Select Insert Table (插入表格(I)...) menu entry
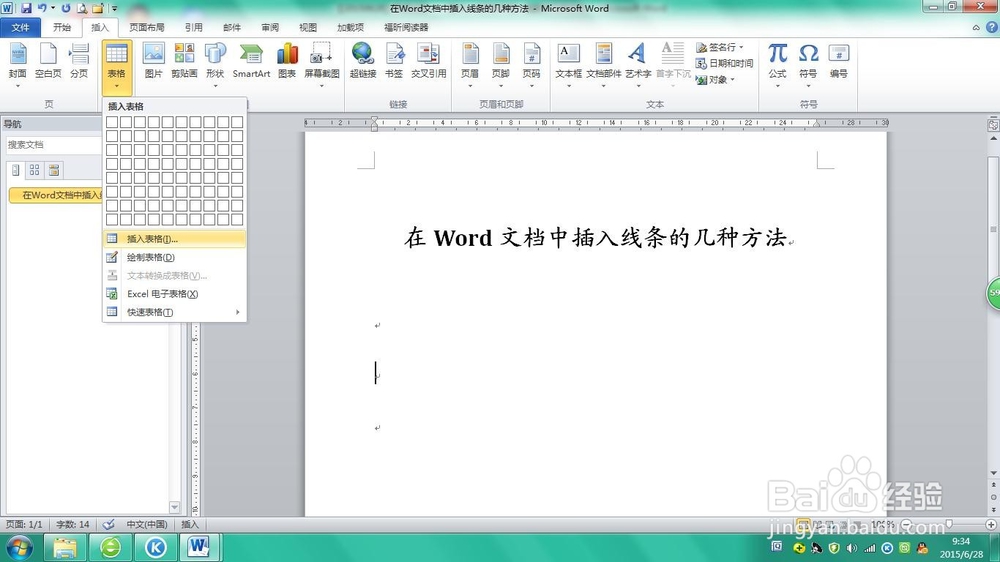Image resolution: width=1000 pixels, height=562 pixels. [x=174, y=239]
